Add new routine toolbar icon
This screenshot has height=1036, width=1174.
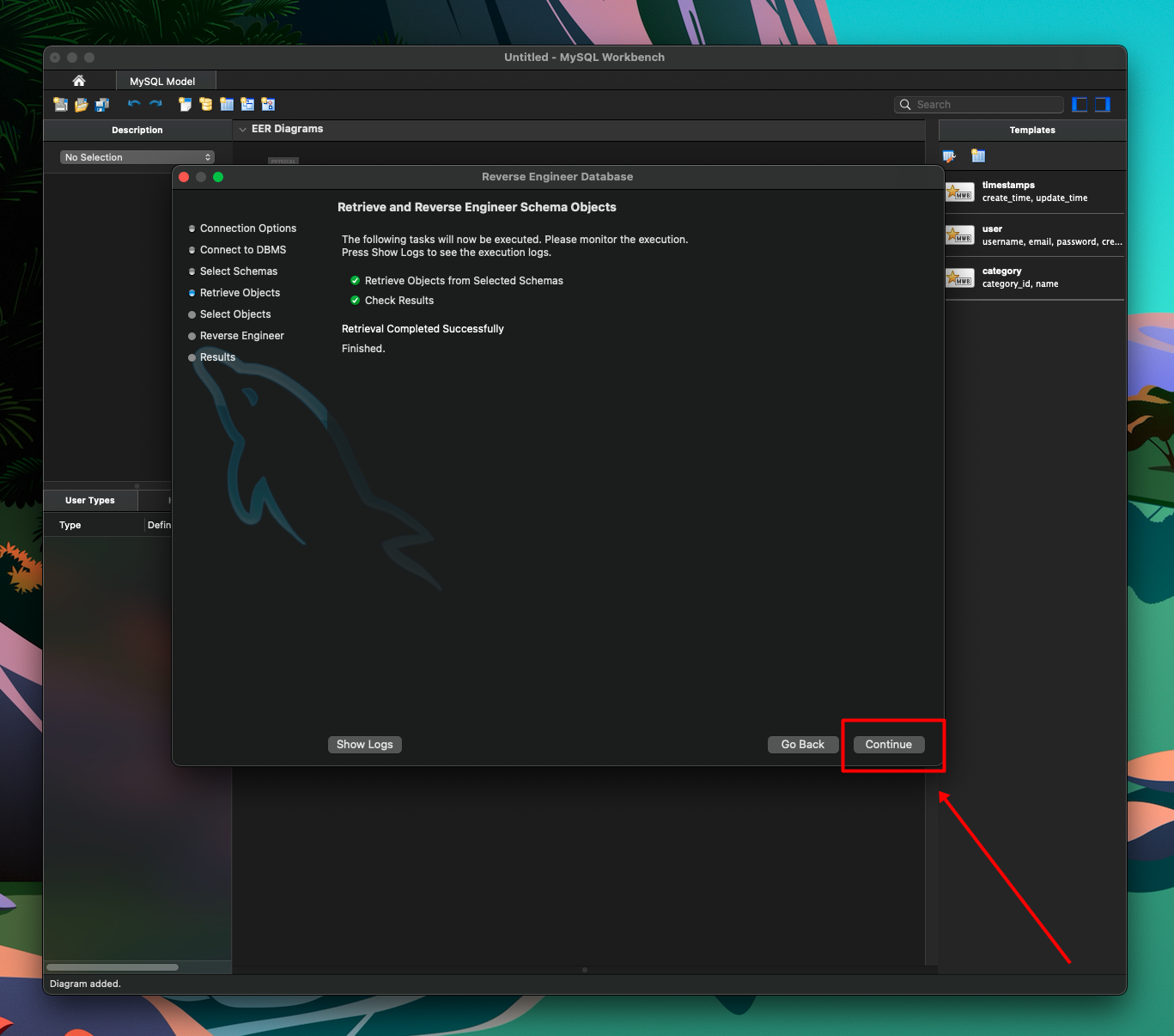tap(268, 105)
